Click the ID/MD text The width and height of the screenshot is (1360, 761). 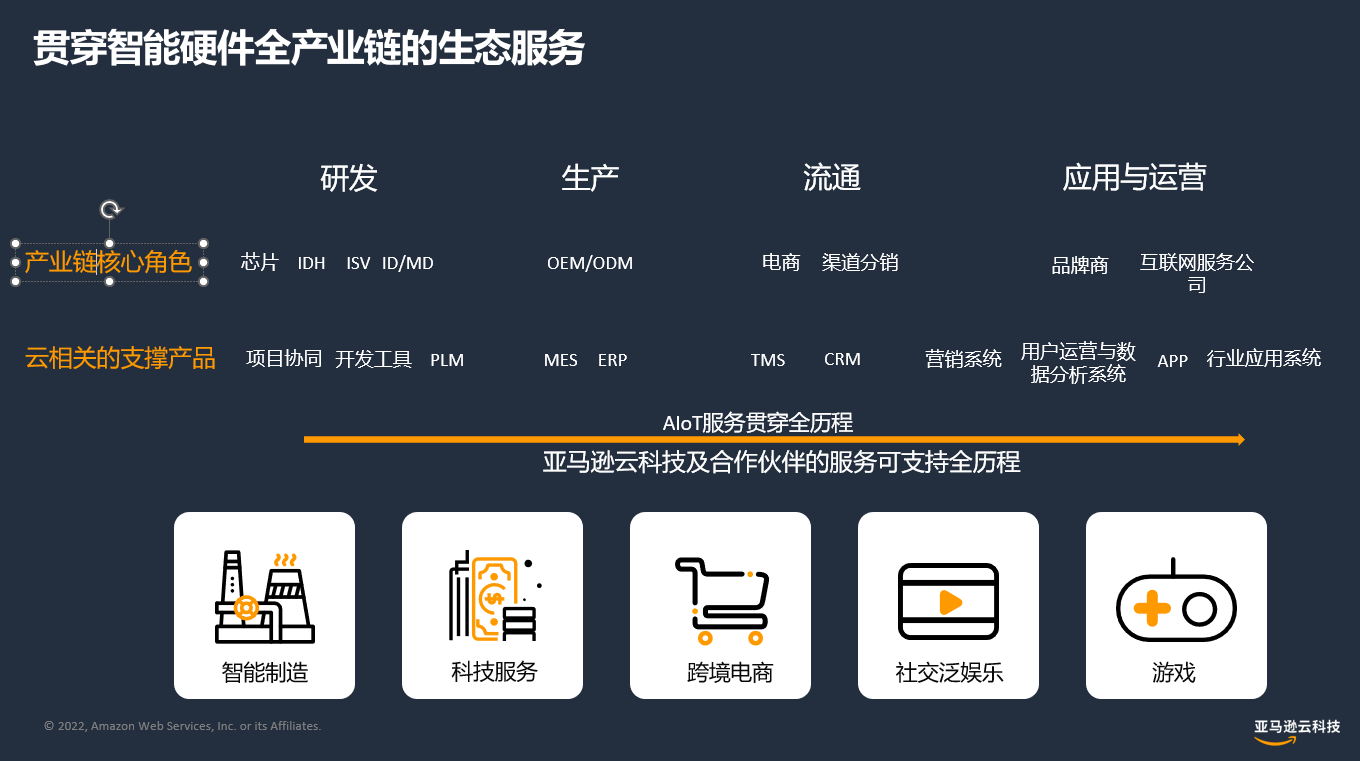[x=408, y=263]
